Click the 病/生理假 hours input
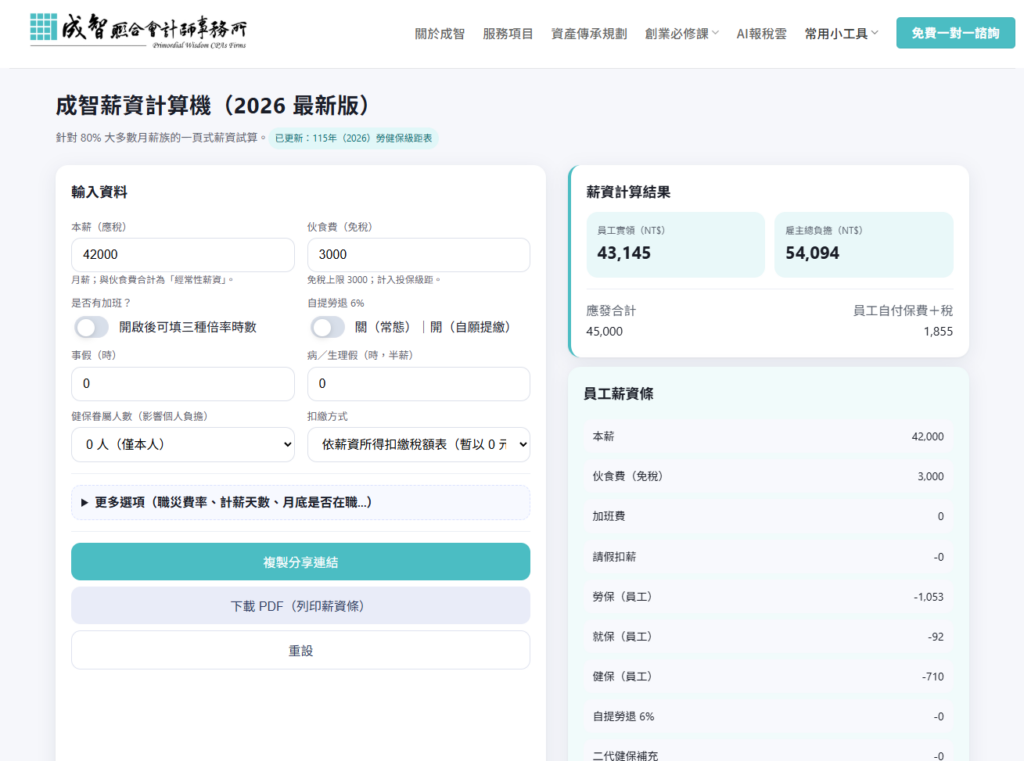This screenshot has height=761, width=1024. [x=418, y=384]
